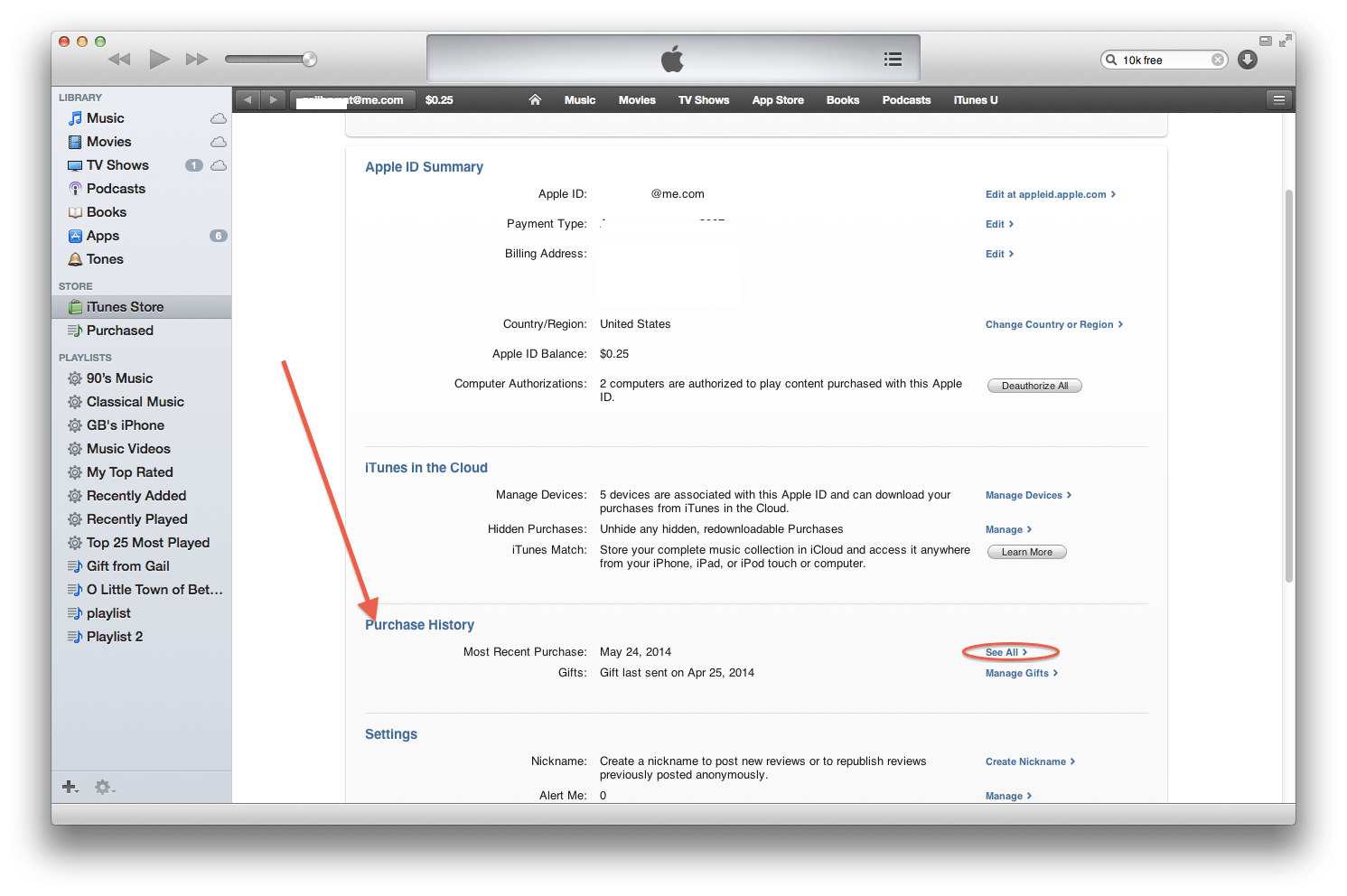
Task: Adjust the volume slider knob
Action: click(x=309, y=60)
